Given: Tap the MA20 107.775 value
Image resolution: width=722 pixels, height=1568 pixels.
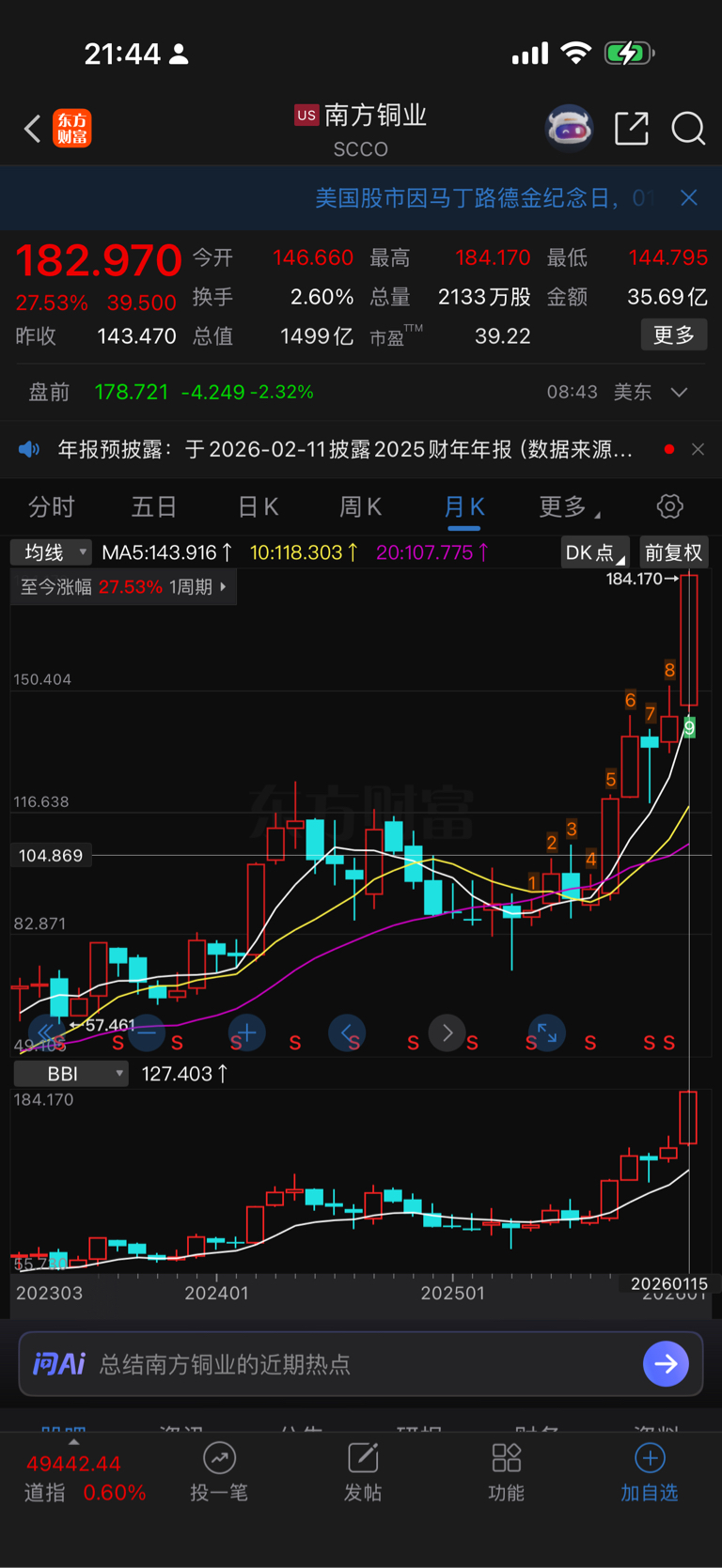Looking at the screenshot, I should point(432,552).
